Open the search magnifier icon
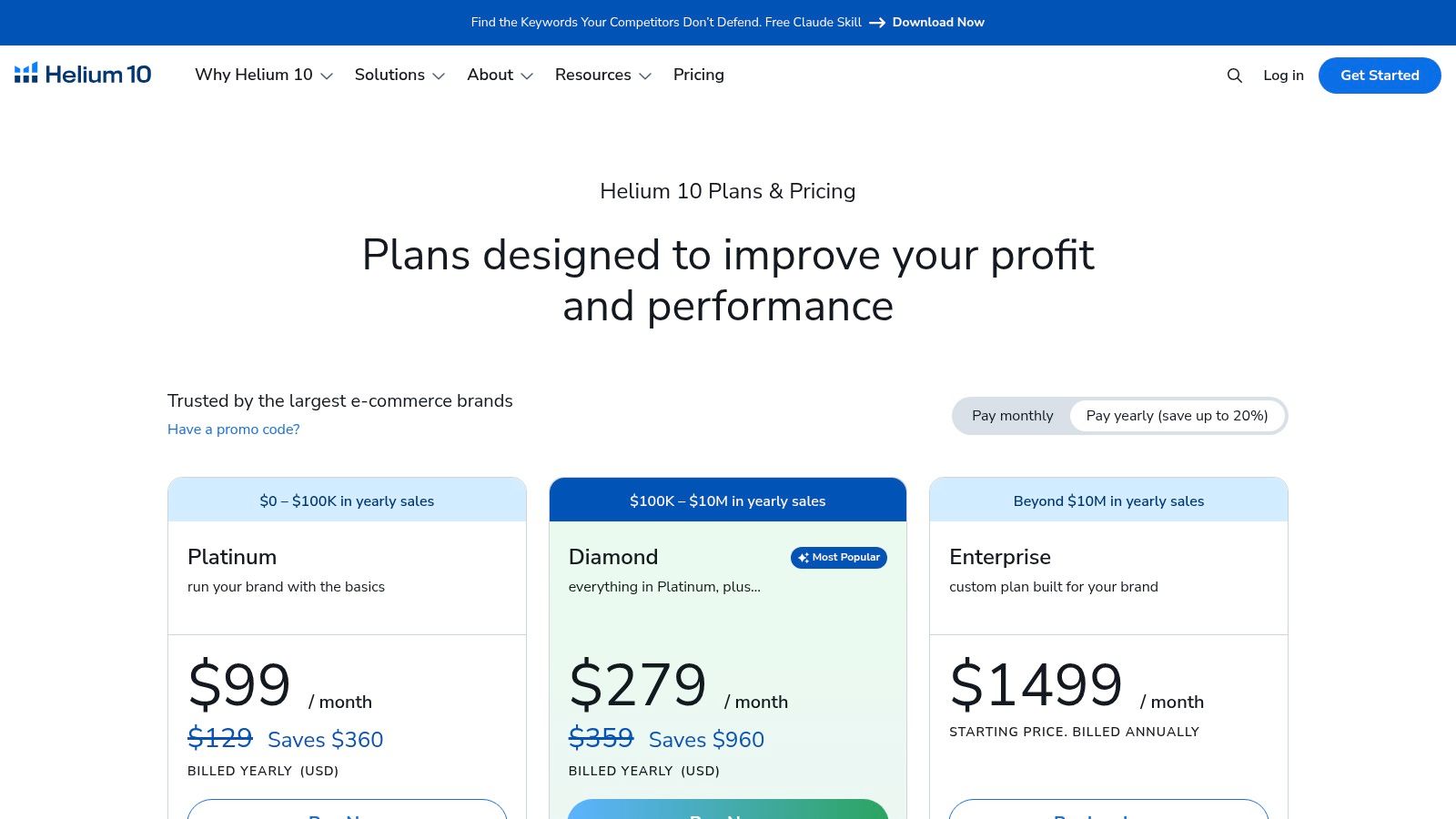 (1234, 76)
